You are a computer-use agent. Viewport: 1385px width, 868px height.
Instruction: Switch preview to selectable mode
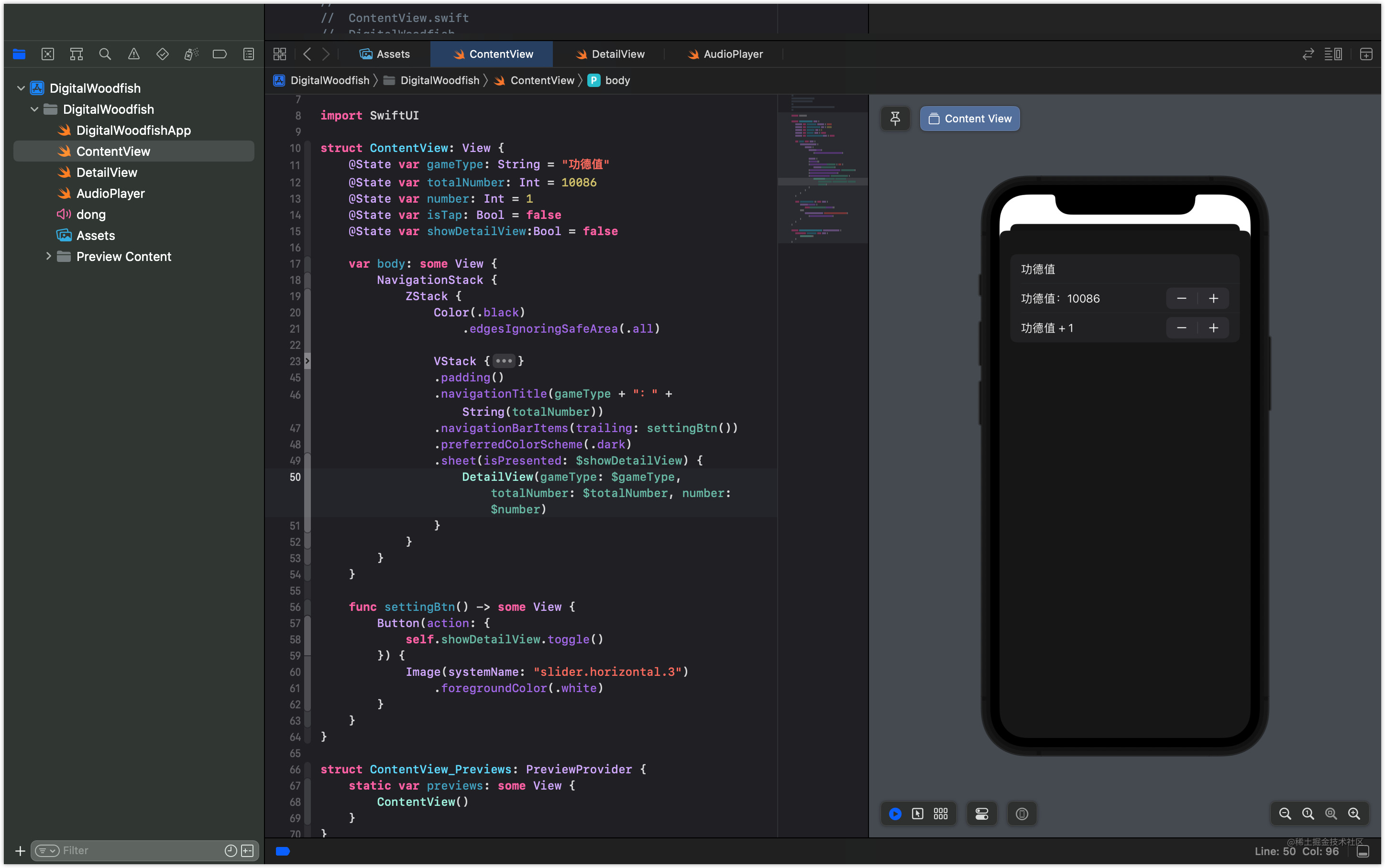tap(918, 814)
